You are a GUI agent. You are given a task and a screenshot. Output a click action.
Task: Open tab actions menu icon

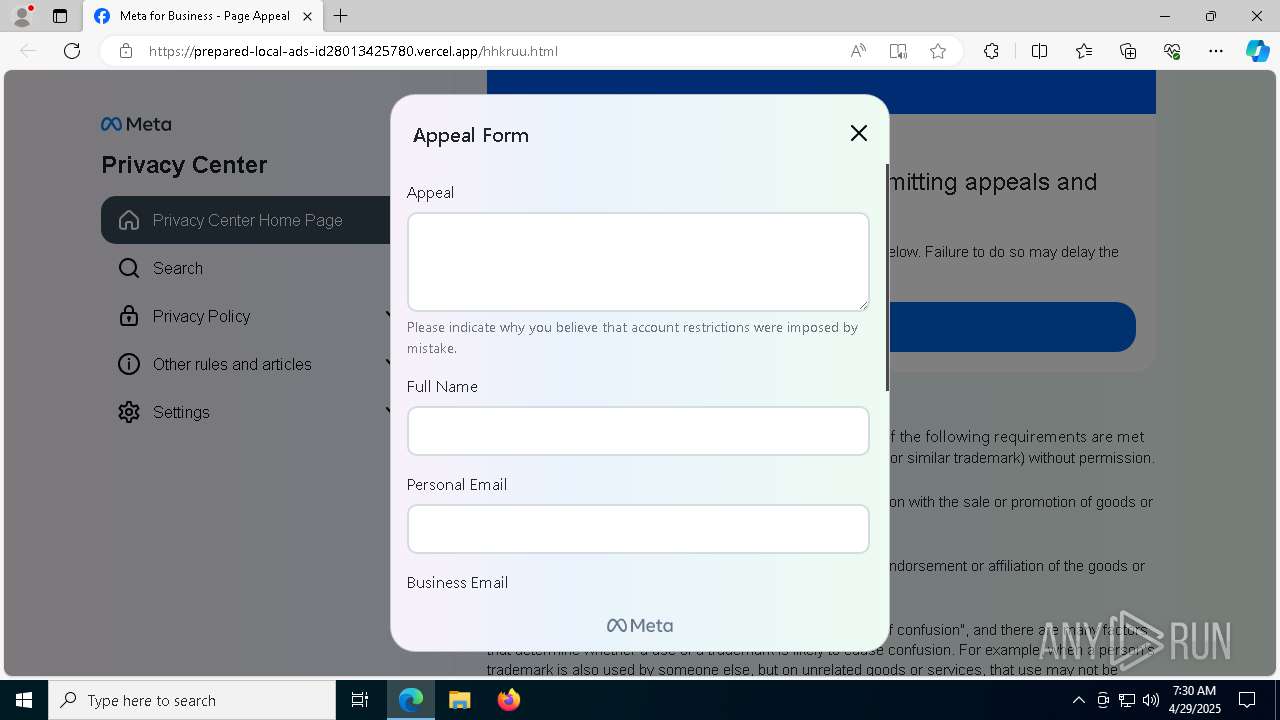[60, 16]
